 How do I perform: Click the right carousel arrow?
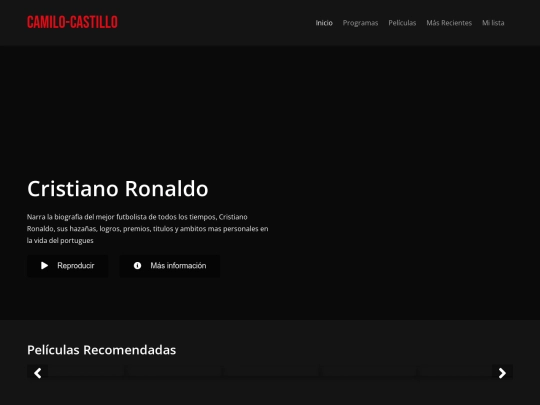pos(502,373)
